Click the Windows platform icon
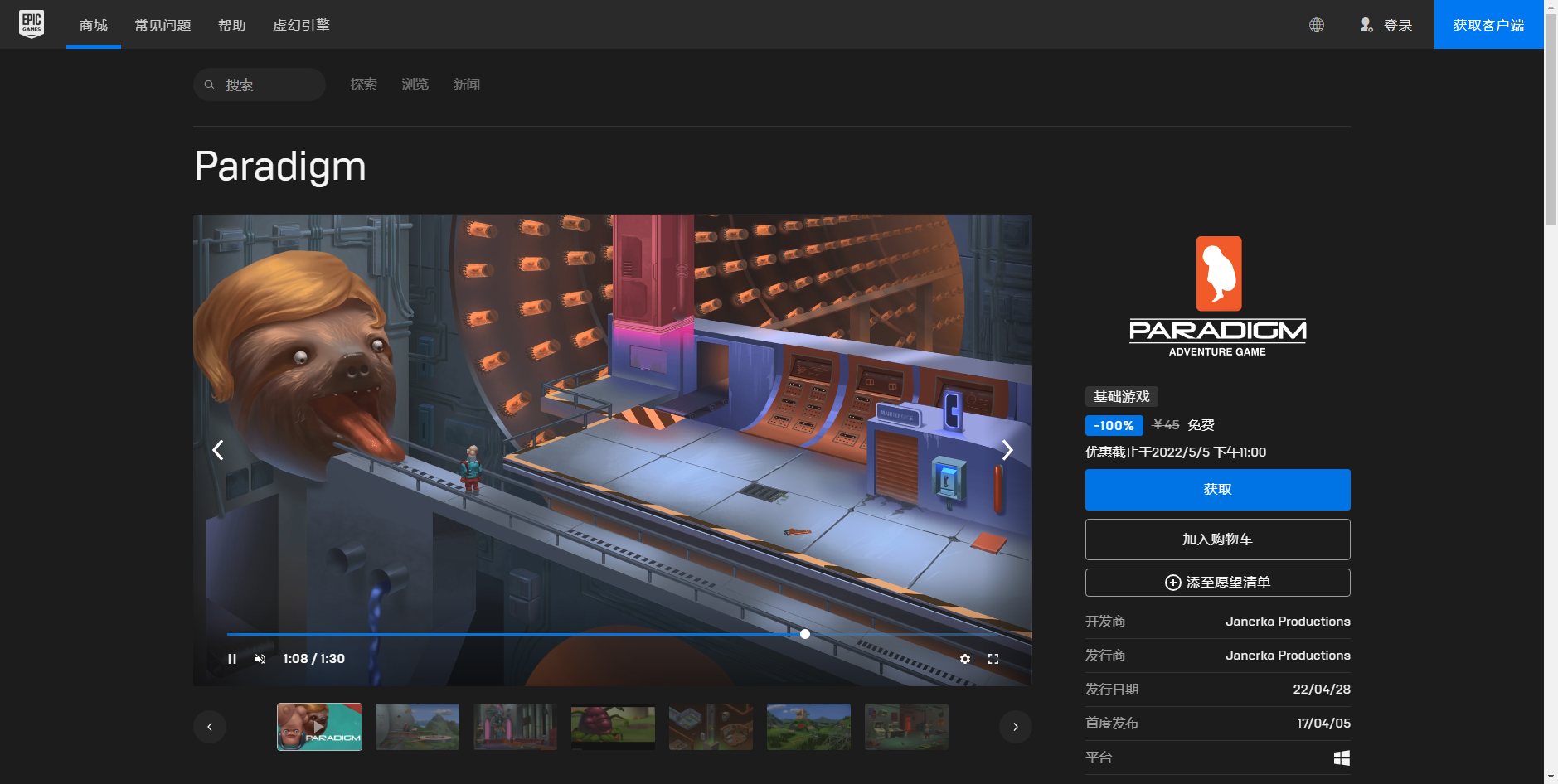 click(x=1342, y=757)
